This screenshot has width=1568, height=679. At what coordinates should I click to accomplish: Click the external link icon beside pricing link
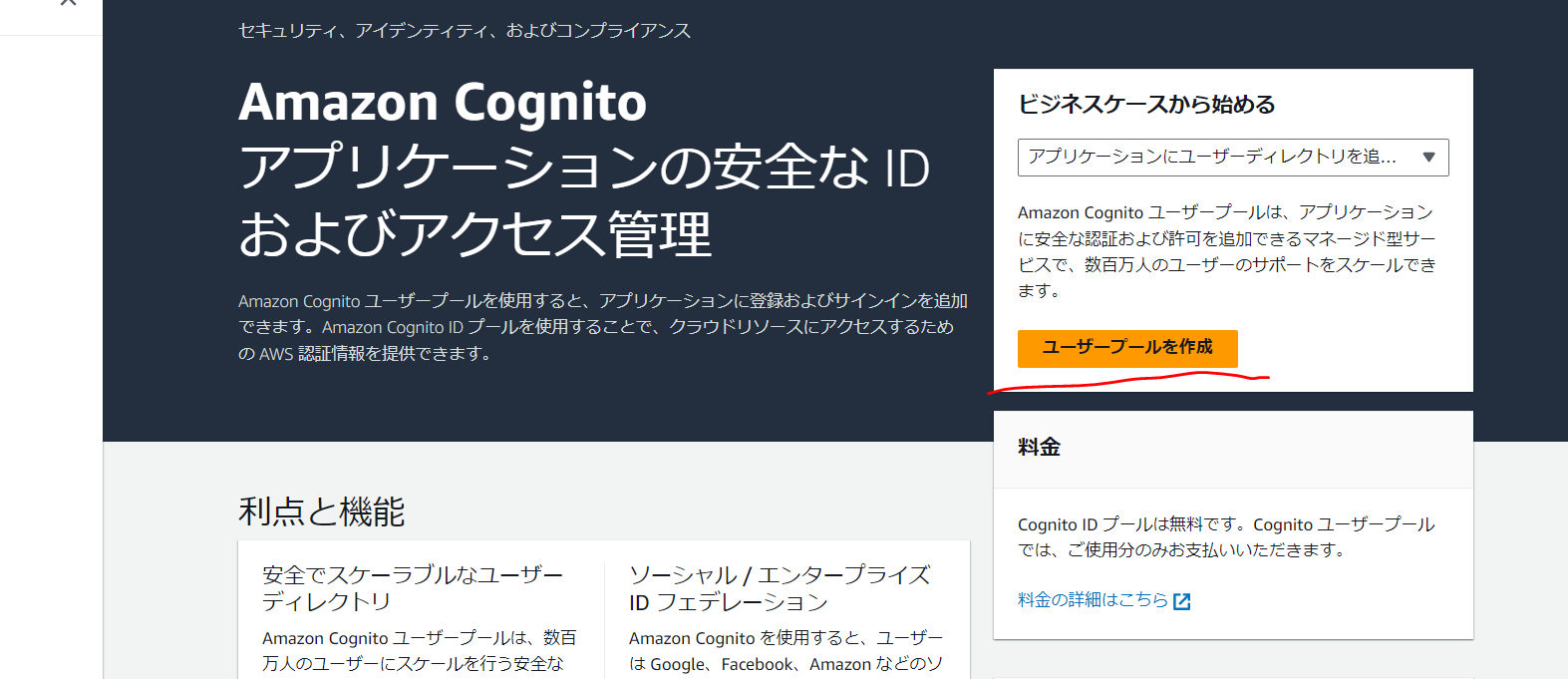1182,601
